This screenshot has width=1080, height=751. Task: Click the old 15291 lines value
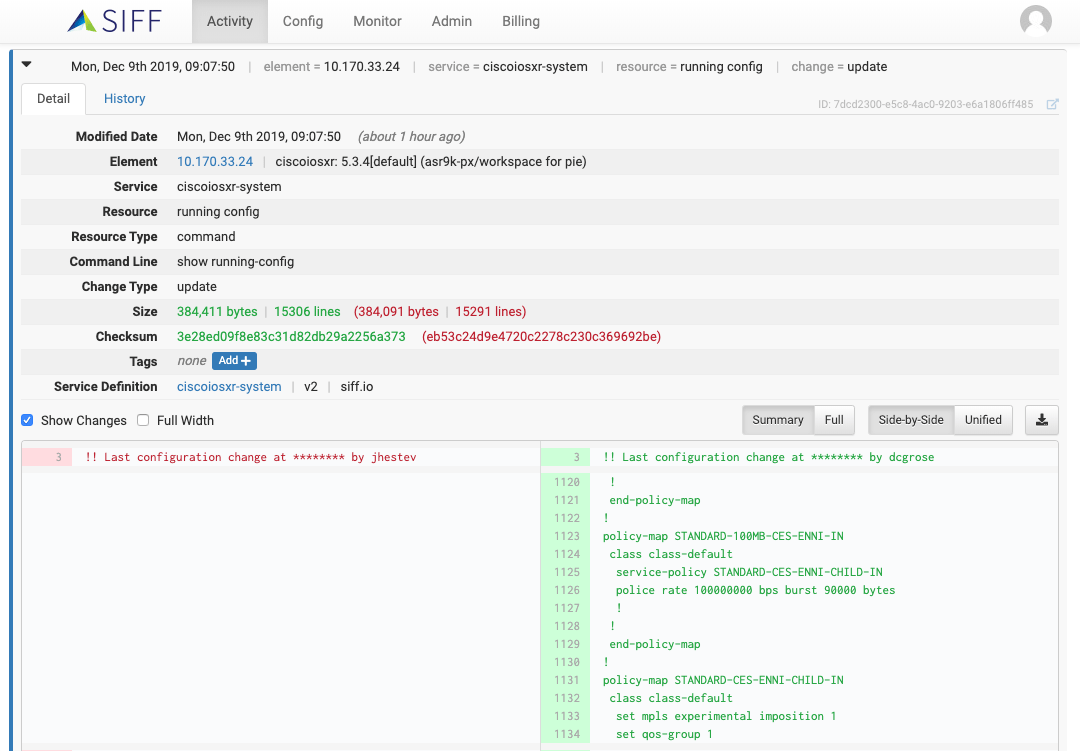(x=491, y=311)
